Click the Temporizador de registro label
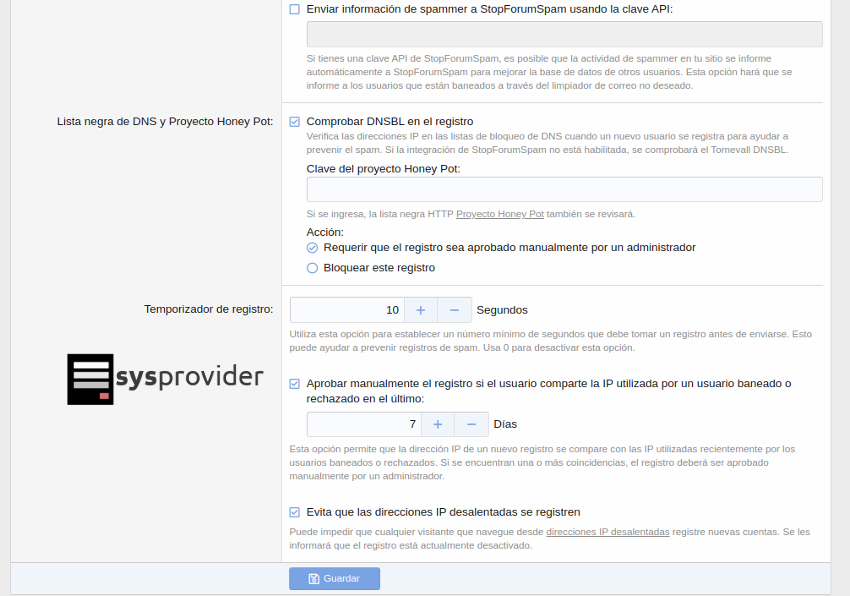 point(208,310)
